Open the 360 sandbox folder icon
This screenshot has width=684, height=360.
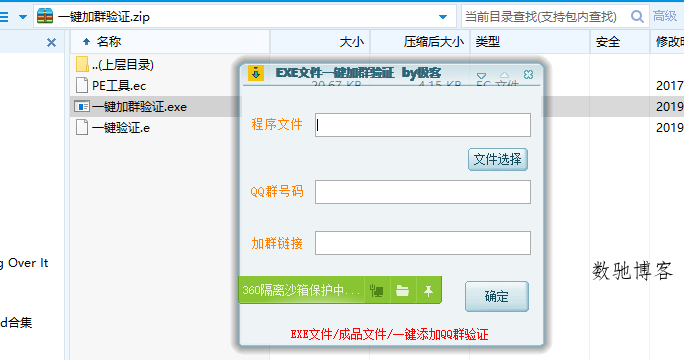pyautogui.click(x=402, y=290)
